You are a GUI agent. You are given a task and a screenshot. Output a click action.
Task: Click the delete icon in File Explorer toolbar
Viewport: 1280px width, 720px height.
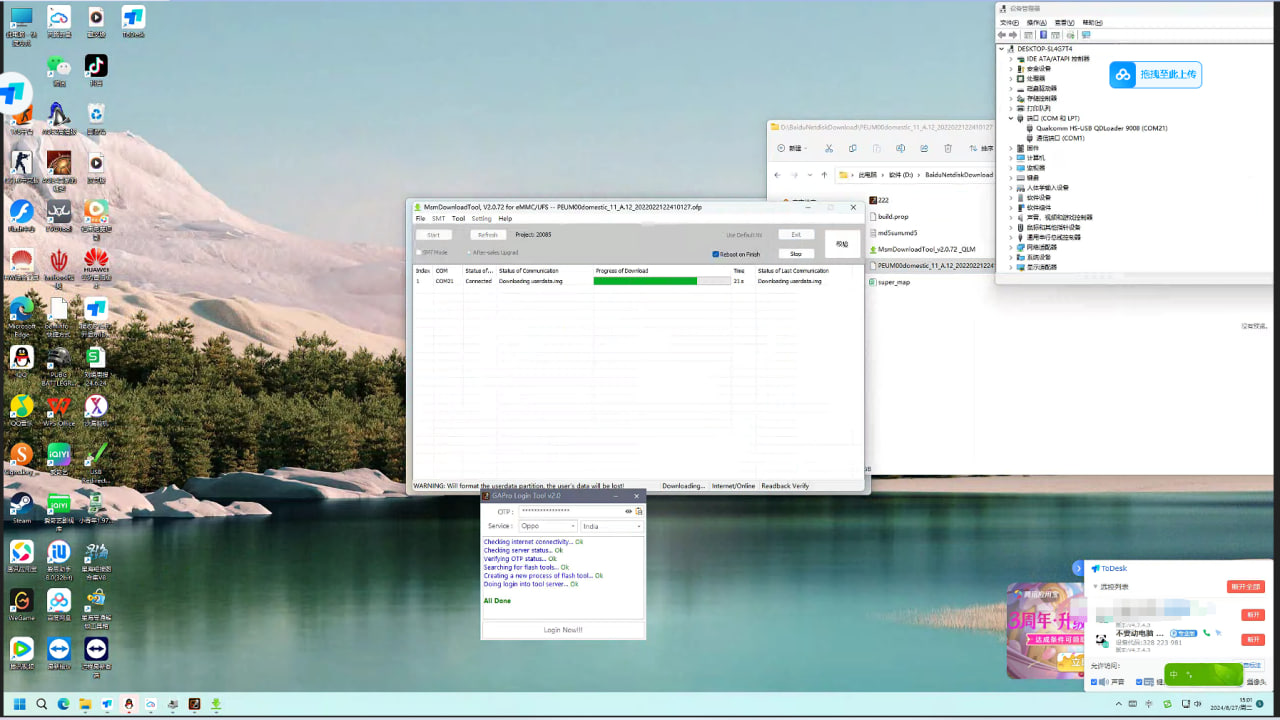point(948,149)
